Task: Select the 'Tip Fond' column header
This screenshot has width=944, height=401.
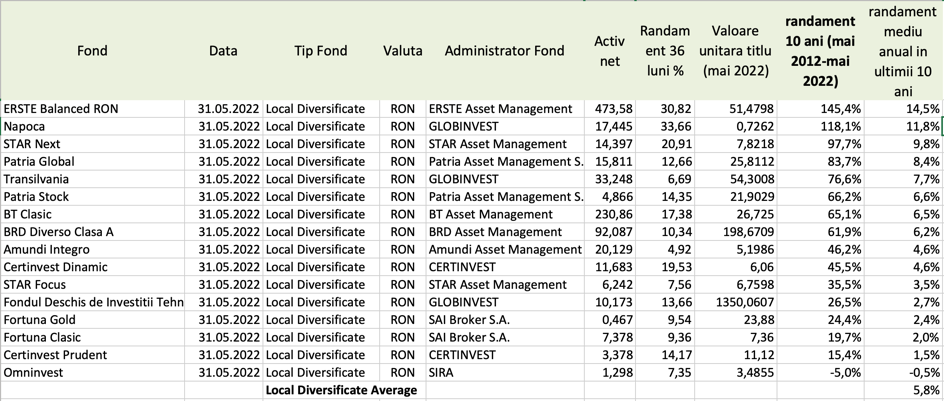Action: [x=321, y=51]
